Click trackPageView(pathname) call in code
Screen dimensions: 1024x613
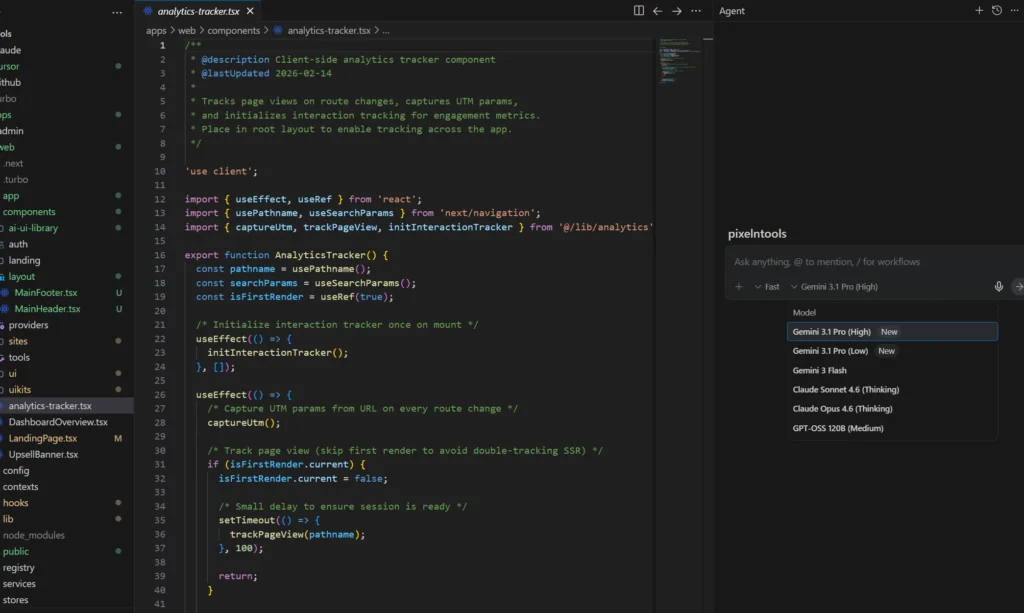click(297, 534)
